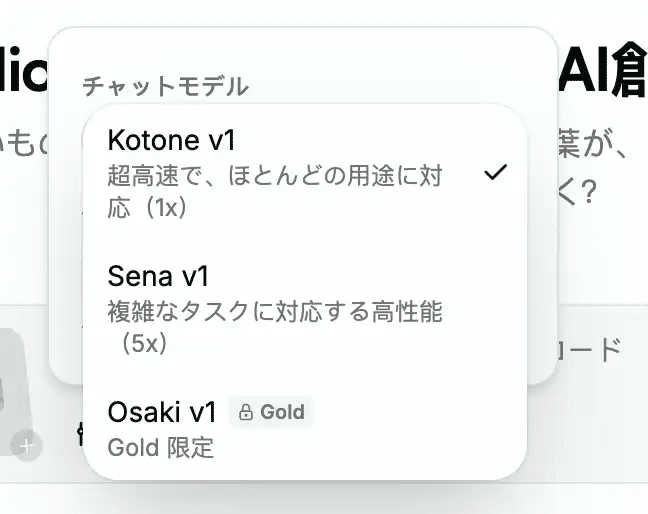Click the 複雑なタスクに対応する高性能 description text
648x514 pixels.
coord(275,312)
